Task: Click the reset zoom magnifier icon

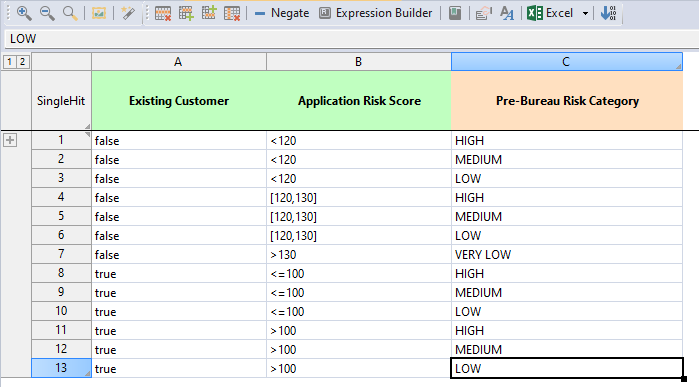Action: 70,13
